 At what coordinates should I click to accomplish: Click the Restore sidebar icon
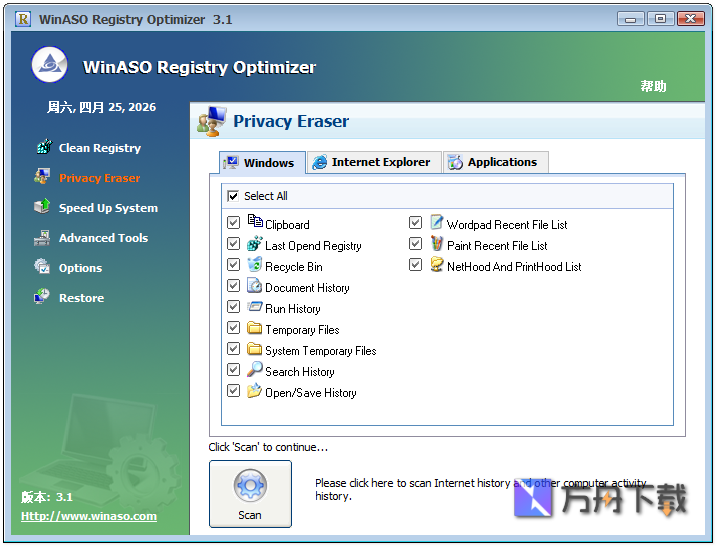[x=42, y=297]
